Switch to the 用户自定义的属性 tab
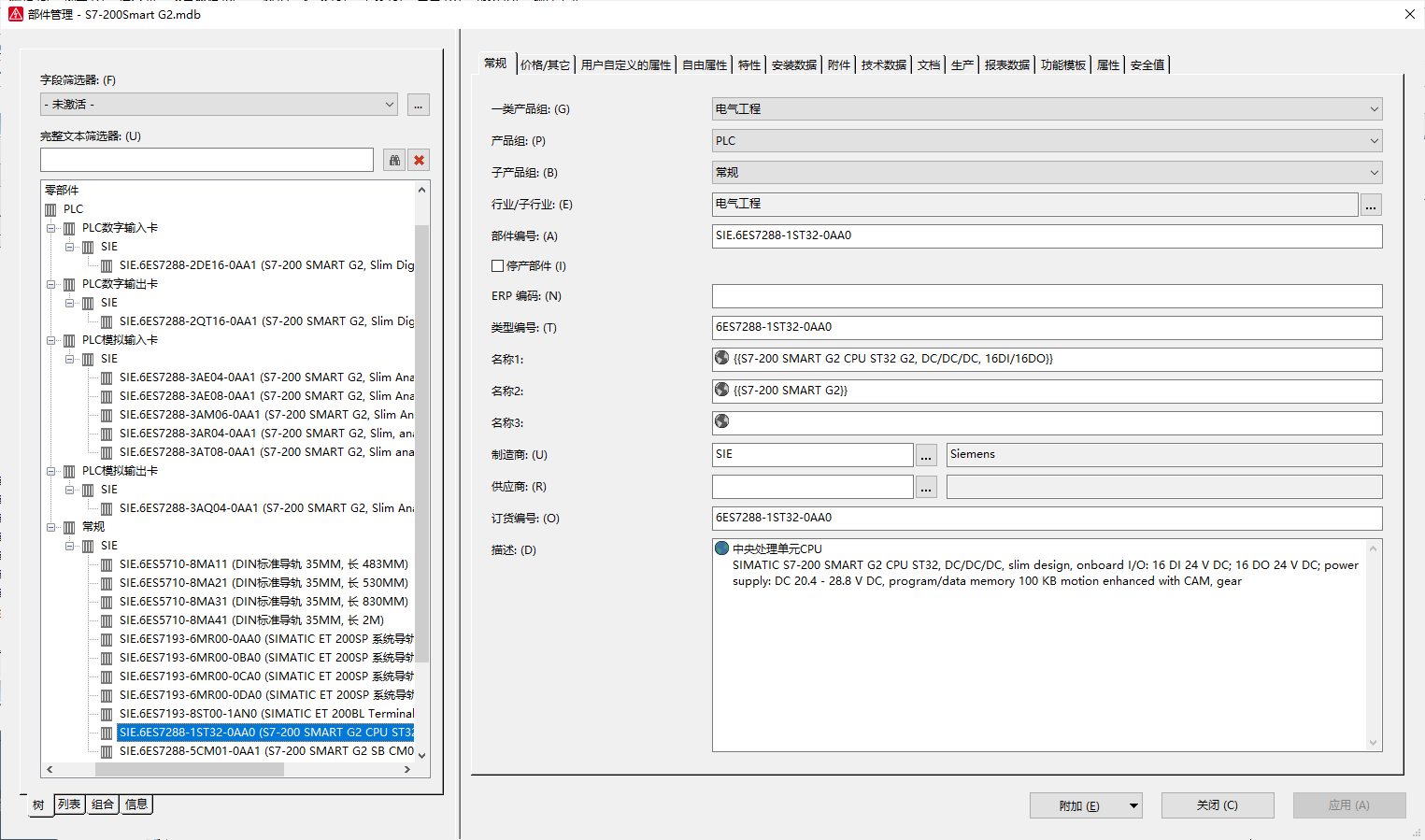Screen dimensions: 1425x840 click(x=626, y=64)
